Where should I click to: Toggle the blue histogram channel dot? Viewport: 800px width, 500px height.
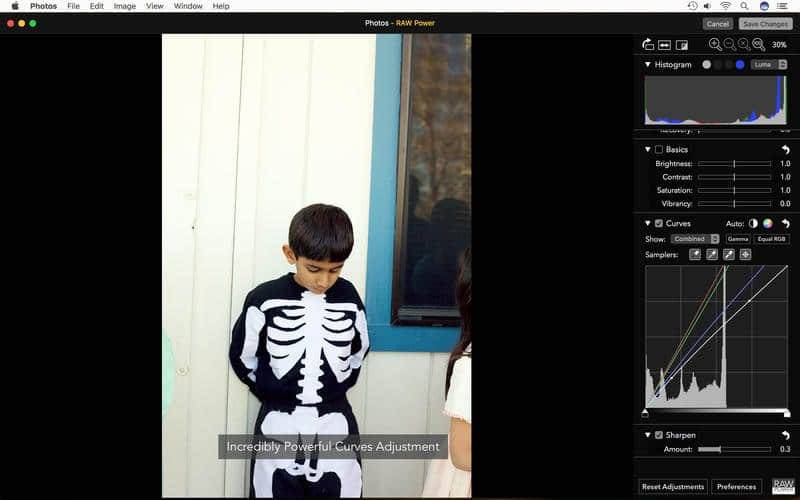coord(740,65)
